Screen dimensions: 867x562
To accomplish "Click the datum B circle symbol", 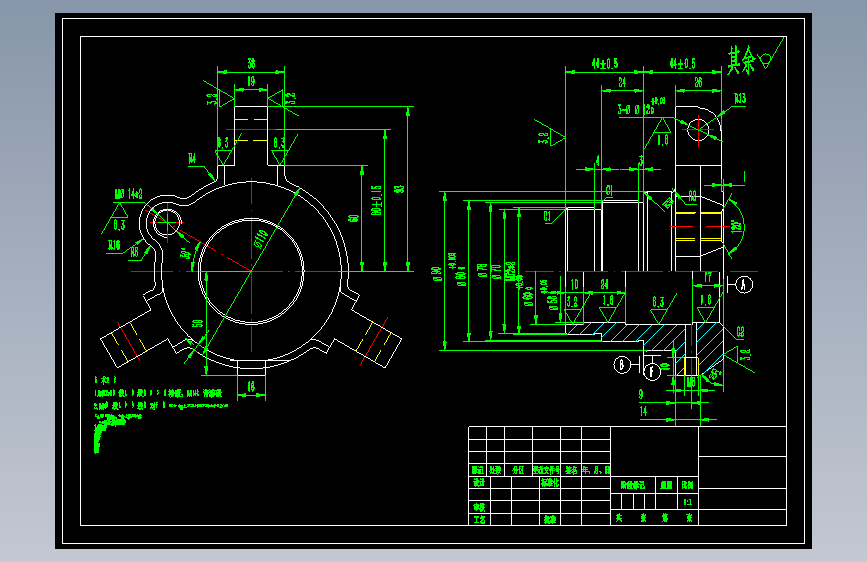I will (622, 365).
